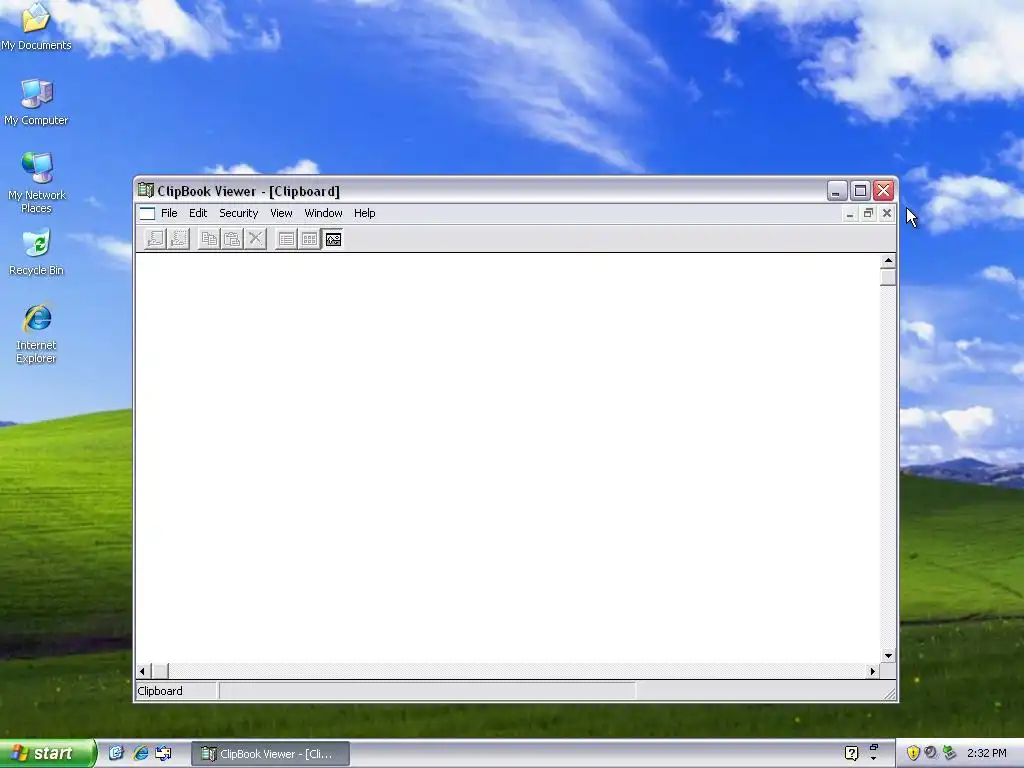
Task: Click the Connect toolbar icon
Action: coord(155,239)
